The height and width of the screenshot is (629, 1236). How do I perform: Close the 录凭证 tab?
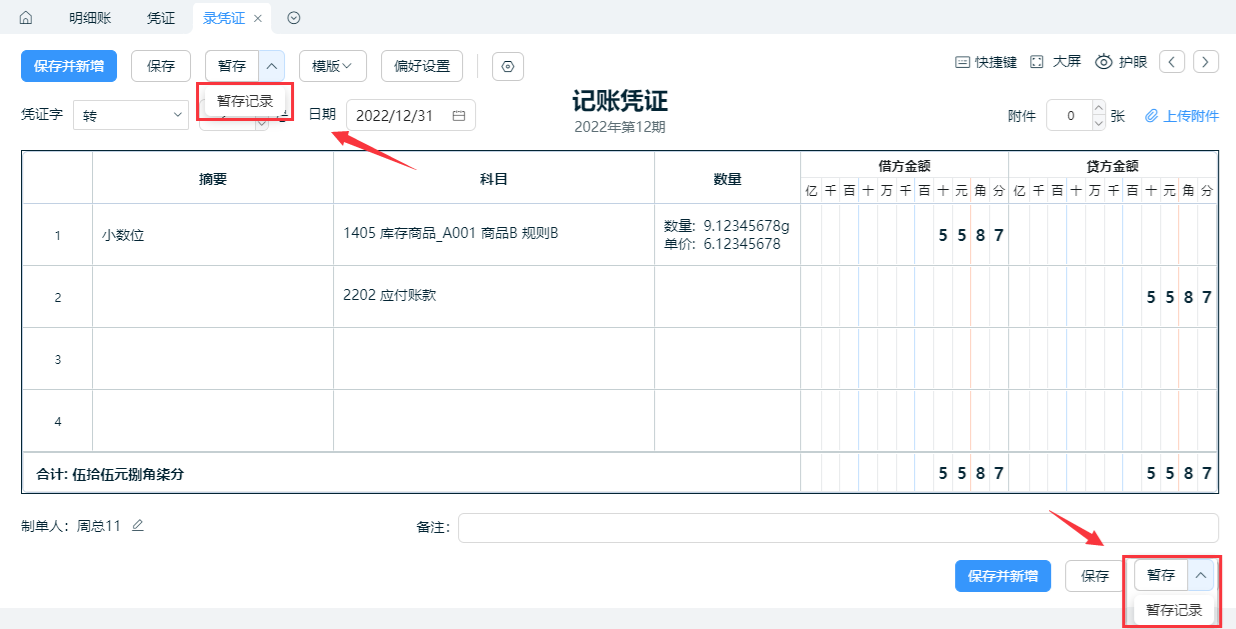(x=258, y=18)
